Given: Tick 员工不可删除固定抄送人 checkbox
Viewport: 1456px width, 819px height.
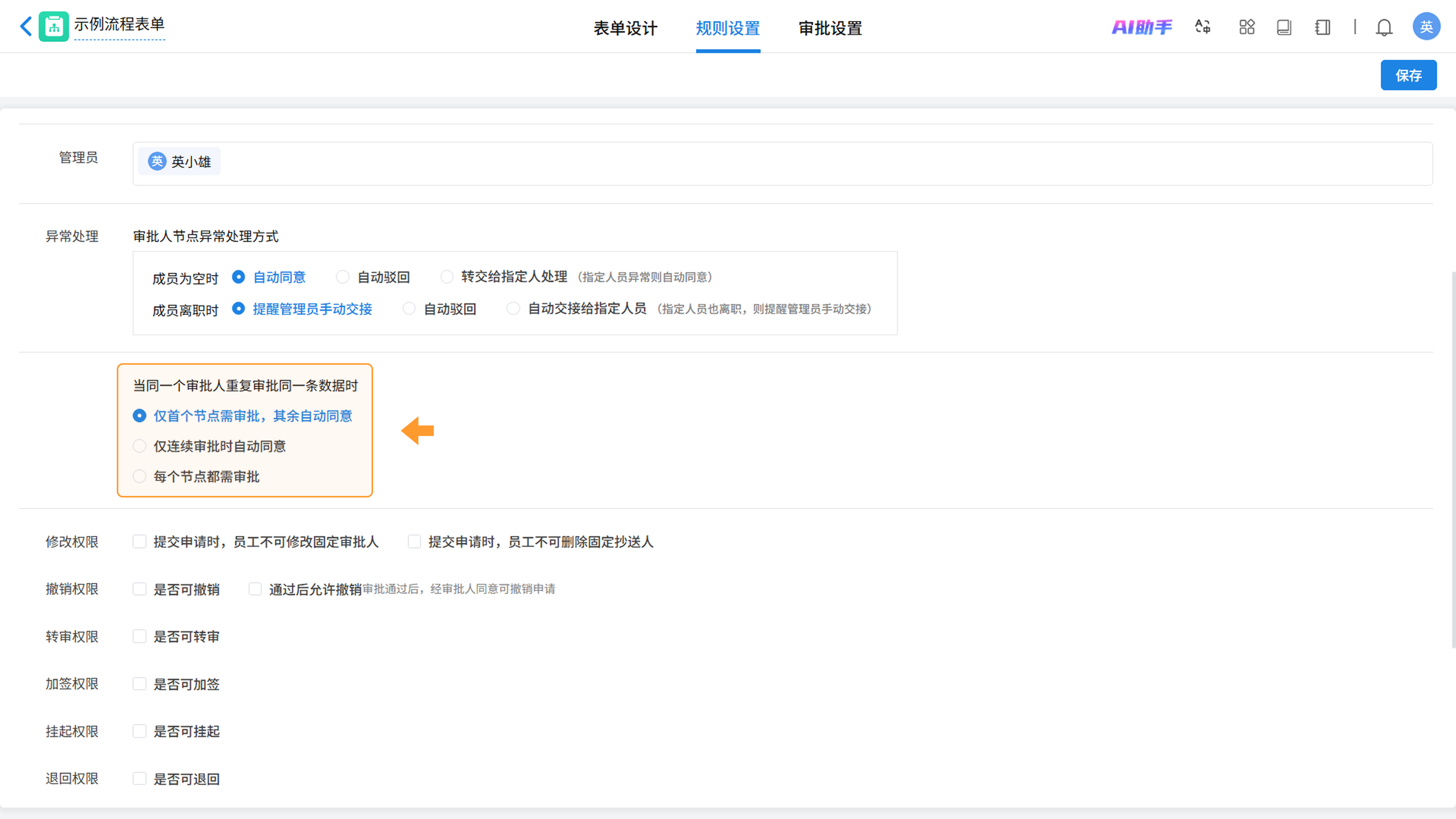Looking at the screenshot, I should pos(414,541).
